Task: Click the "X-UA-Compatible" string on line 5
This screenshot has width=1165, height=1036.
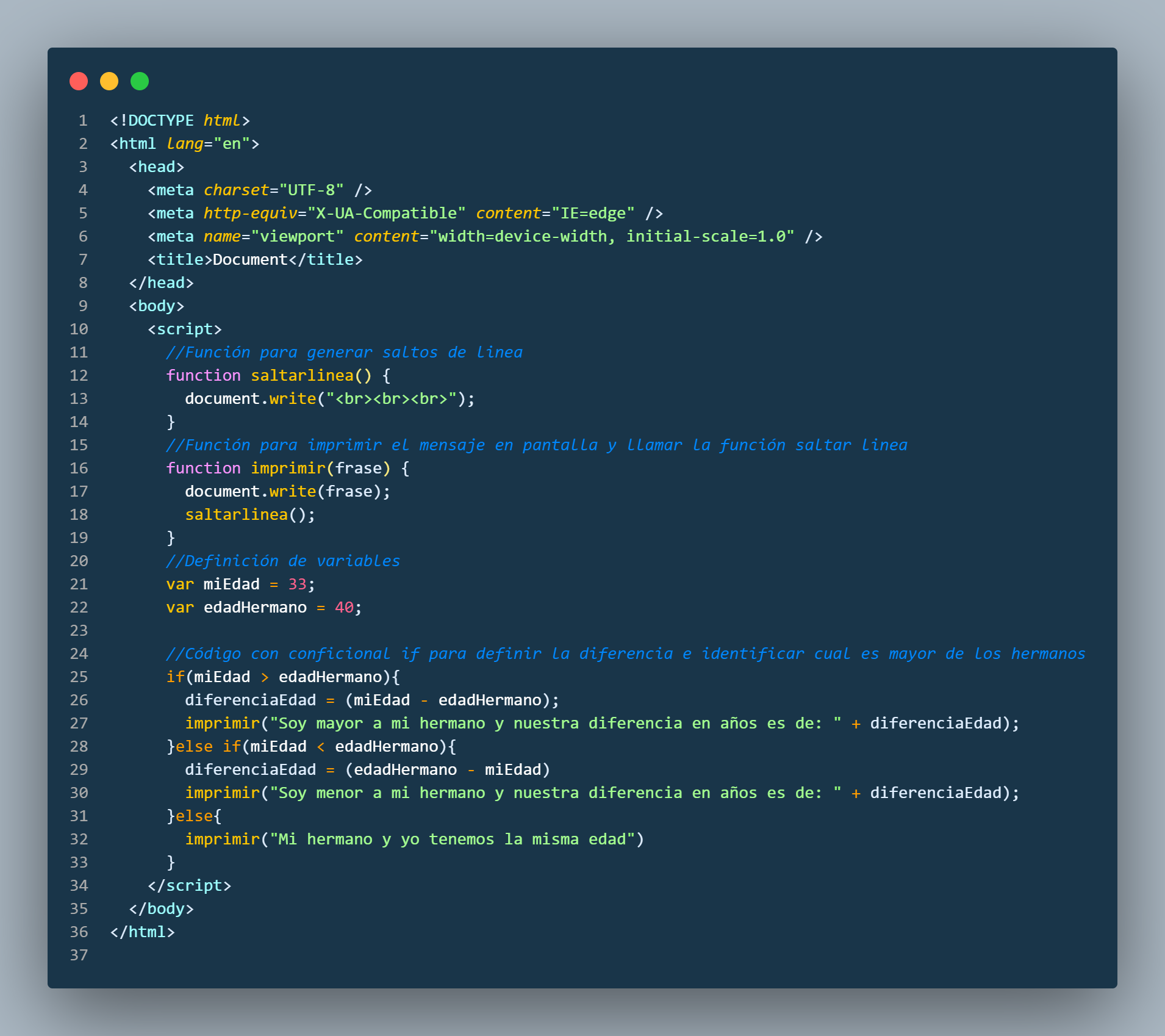Action: click(x=387, y=213)
